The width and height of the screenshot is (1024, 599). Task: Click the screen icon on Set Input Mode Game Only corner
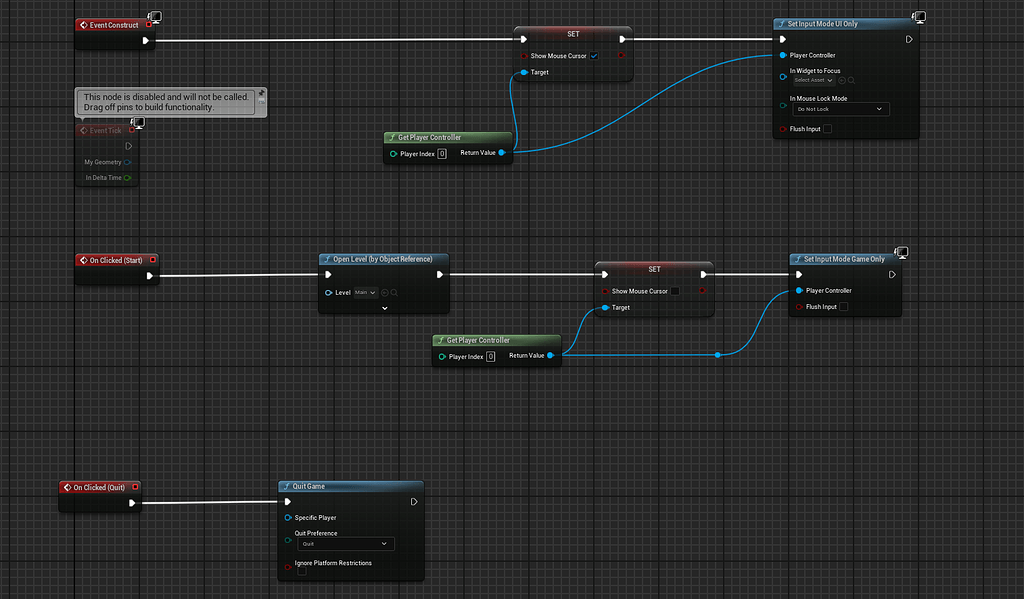901,252
